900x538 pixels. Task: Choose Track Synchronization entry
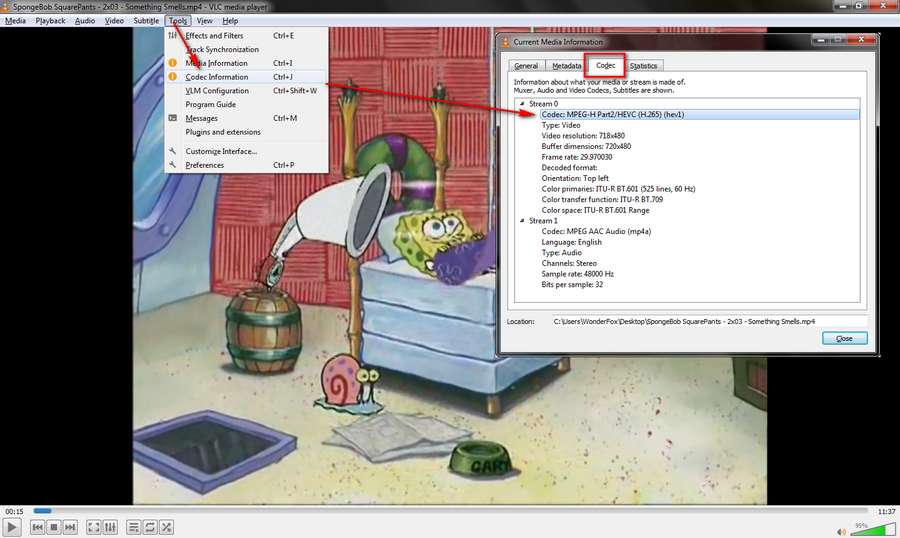pos(246,49)
